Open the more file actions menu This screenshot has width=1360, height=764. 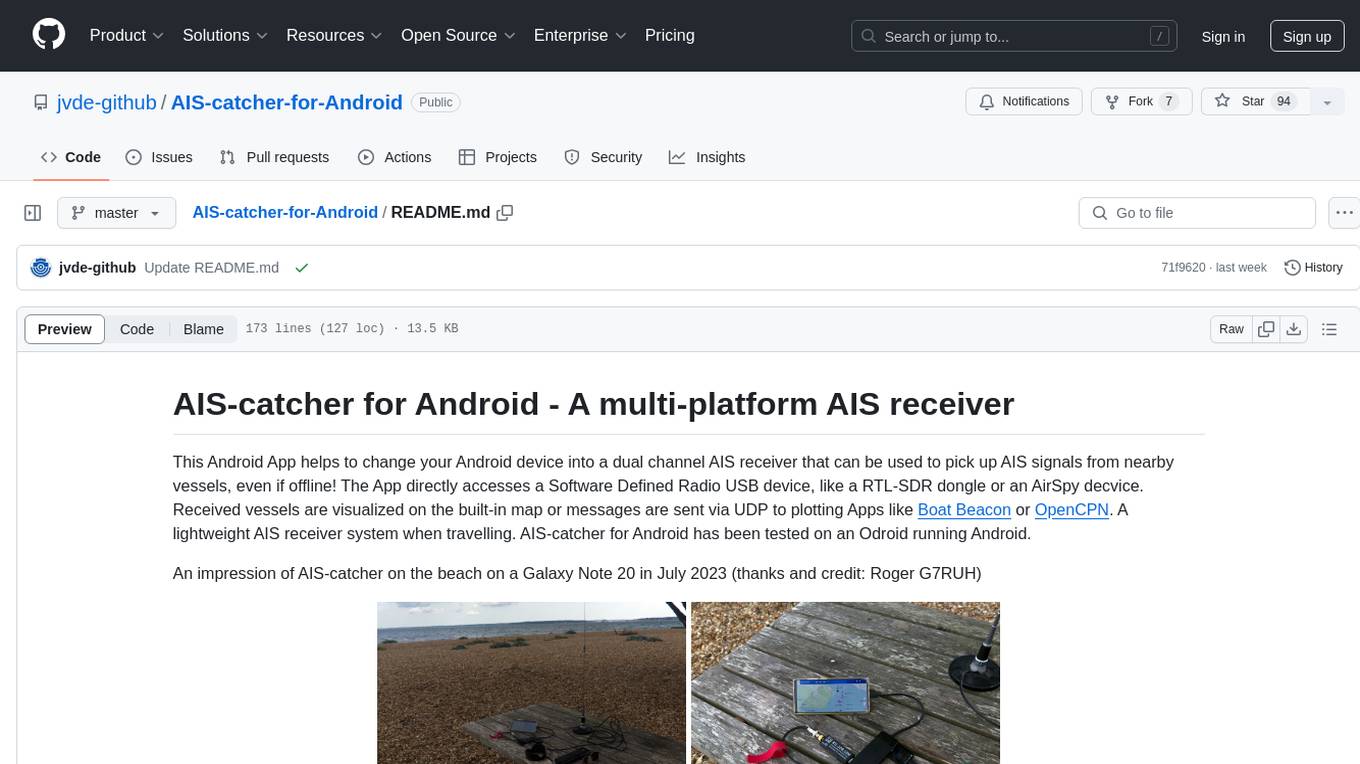coord(1345,213)
